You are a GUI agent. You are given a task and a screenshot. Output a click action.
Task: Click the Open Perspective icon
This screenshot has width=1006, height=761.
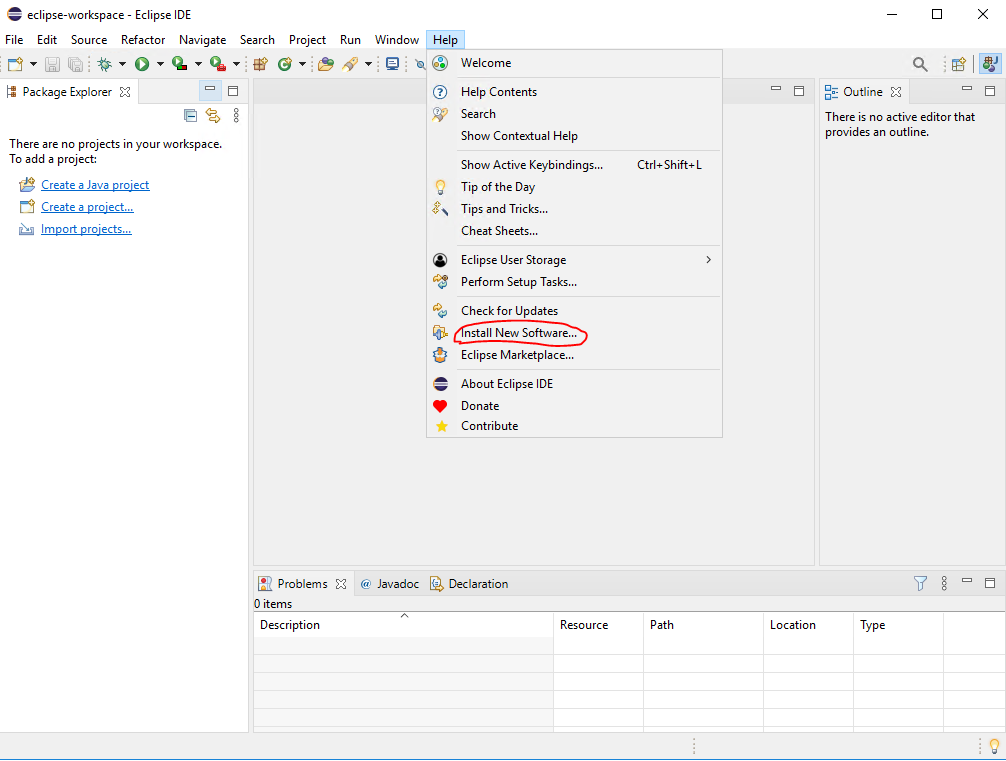959,64
